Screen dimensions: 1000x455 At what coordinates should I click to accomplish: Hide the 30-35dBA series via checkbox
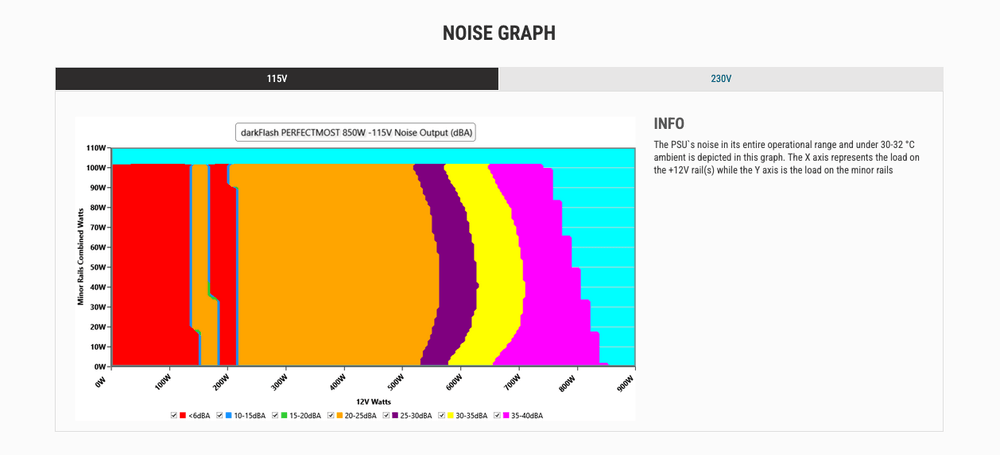pyautogui.click(x=440, y=414)
